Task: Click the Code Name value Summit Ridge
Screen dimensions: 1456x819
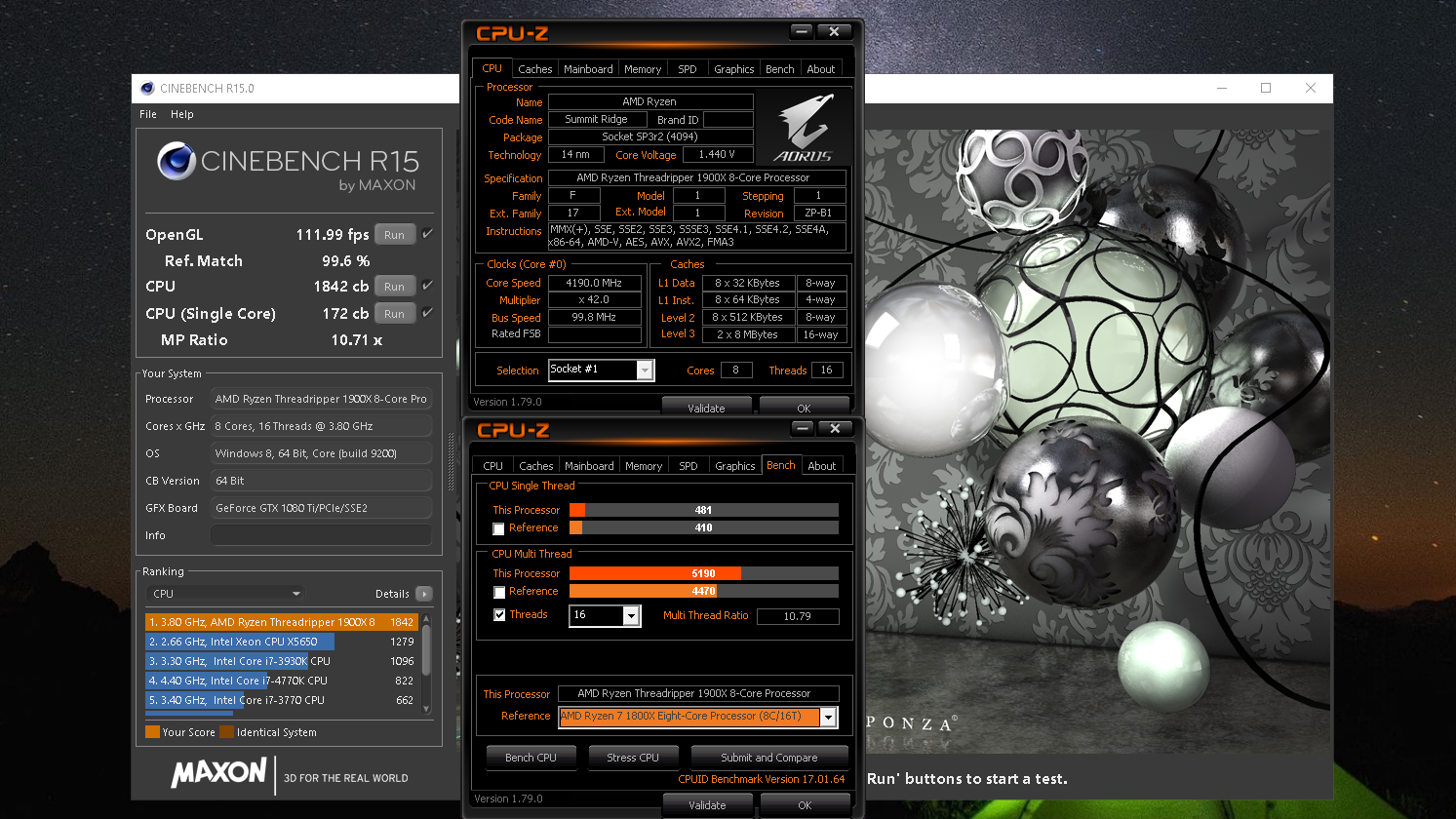Action: pos(596,119)
